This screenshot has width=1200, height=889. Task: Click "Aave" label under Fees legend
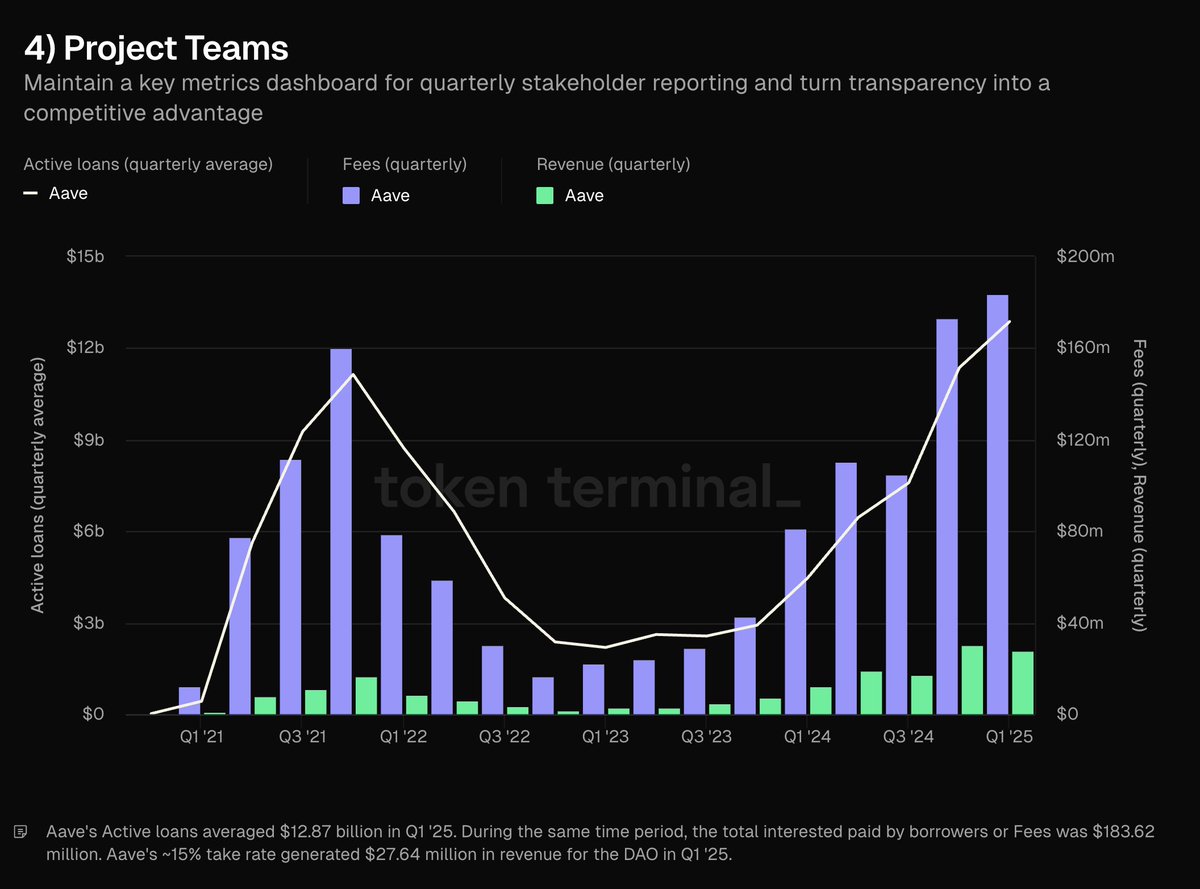390,196
